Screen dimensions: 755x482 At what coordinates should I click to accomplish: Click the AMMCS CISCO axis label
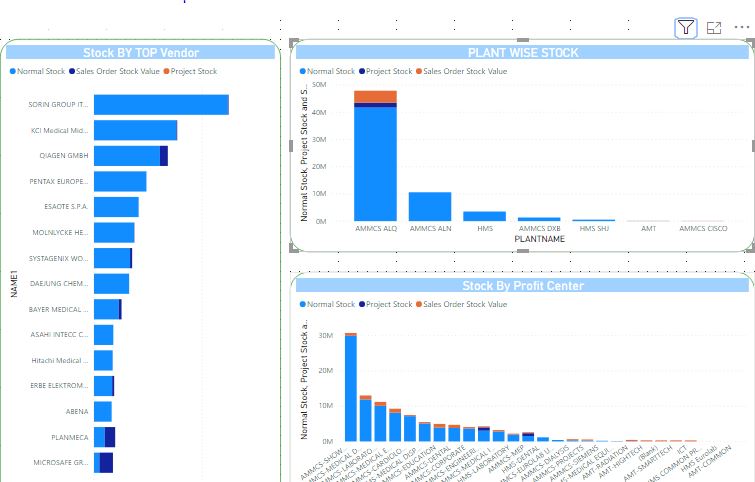coord(703,229)
